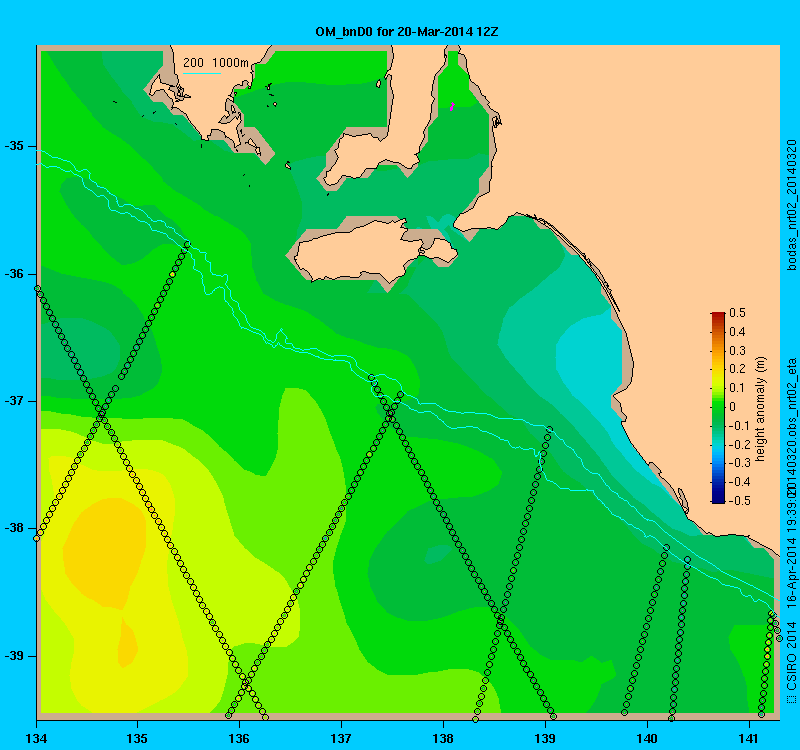Click the '0.4' color bar label
This screenshot has width=800, height=750.
(x=737, y=332)
